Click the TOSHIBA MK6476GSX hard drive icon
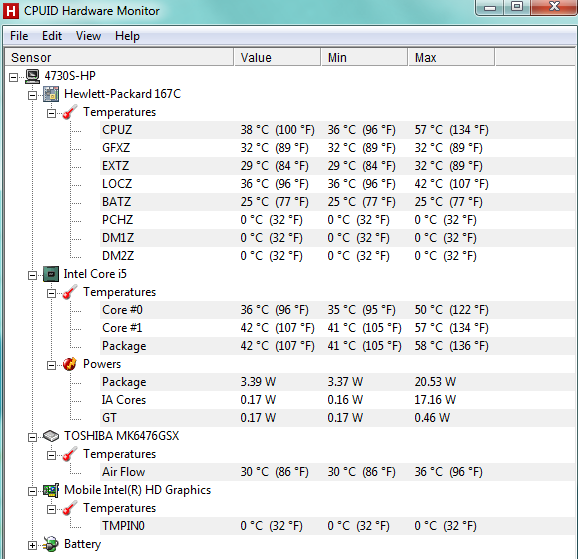Image resolution: width=578 pixels, height=559 pixels. [51, 436]
